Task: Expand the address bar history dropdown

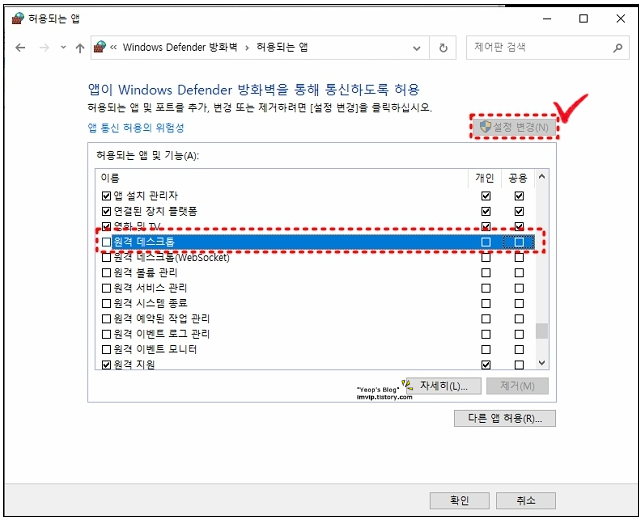Action: click(x=417, y=48)
